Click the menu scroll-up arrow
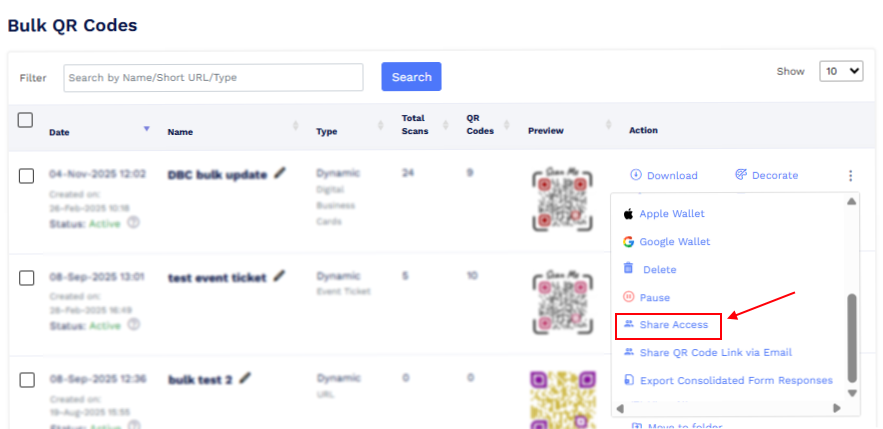 click(852, 201)
